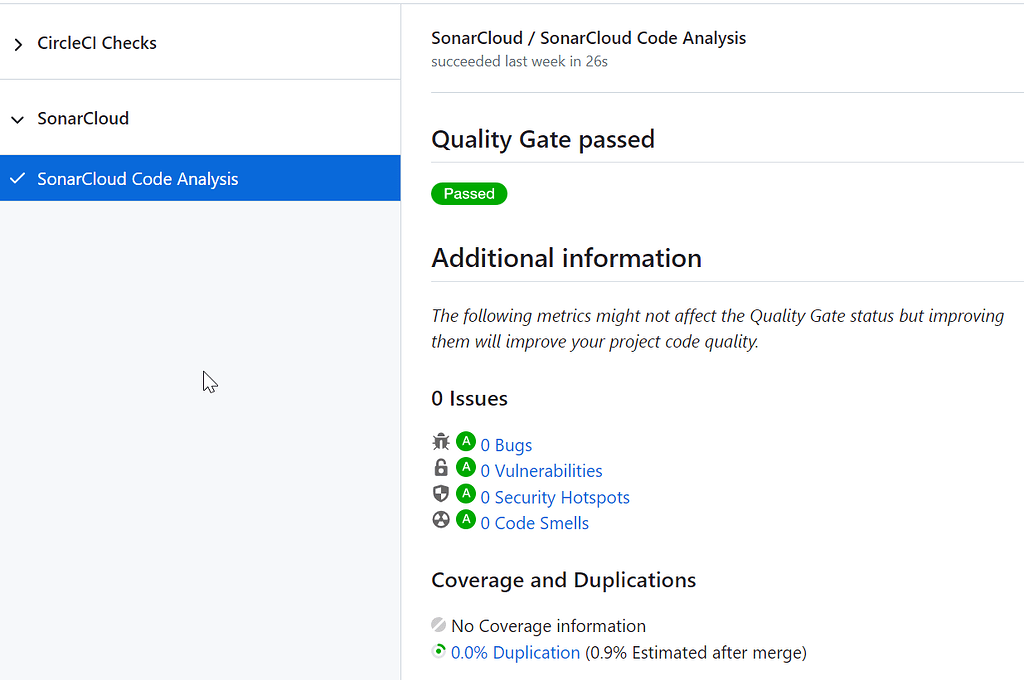The image size is (1024, 680).
Task: Open the 0 Bugs link
Action: tap(506, 444)
